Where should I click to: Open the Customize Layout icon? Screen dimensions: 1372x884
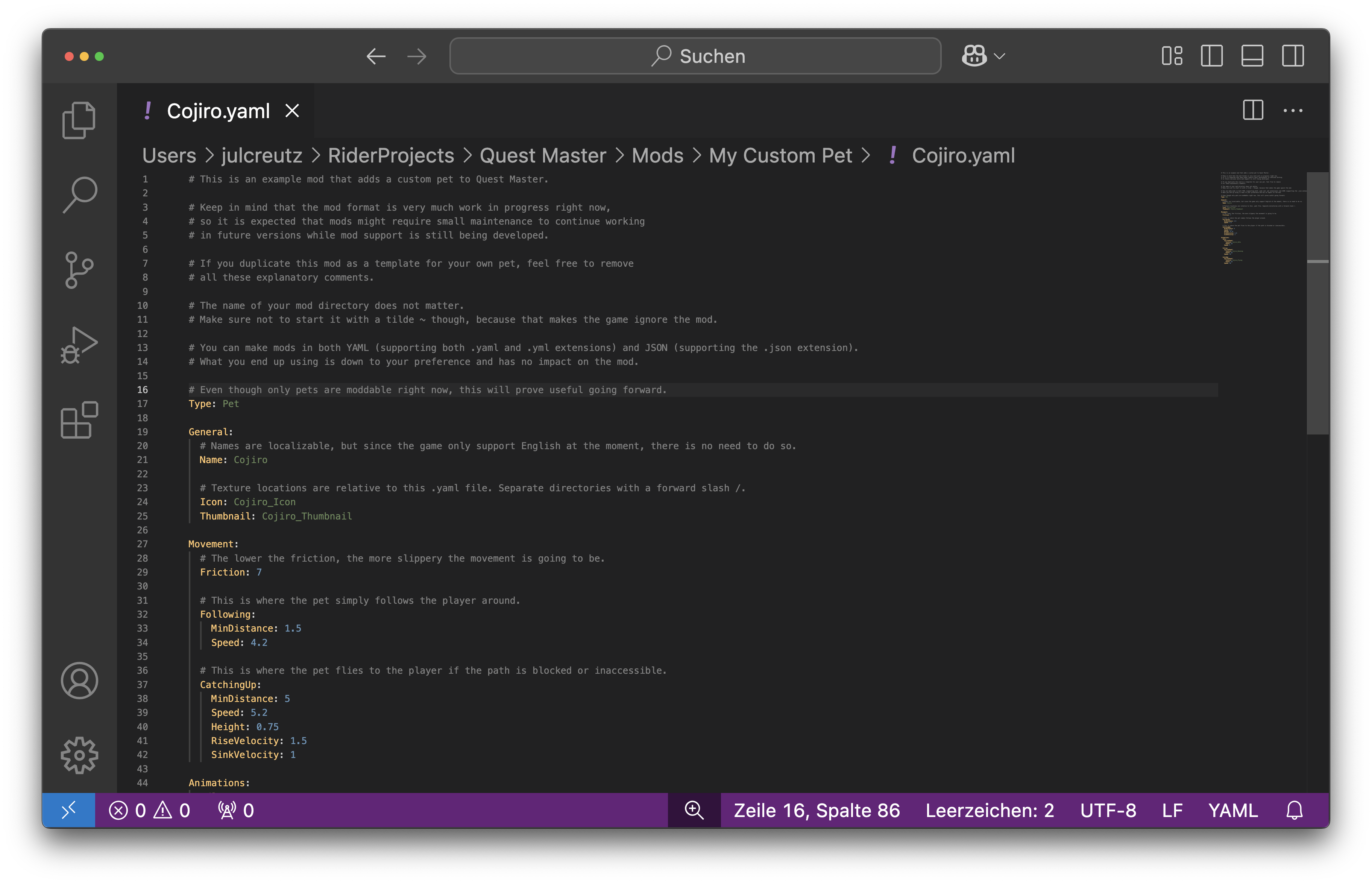(x=1172, y=56)
